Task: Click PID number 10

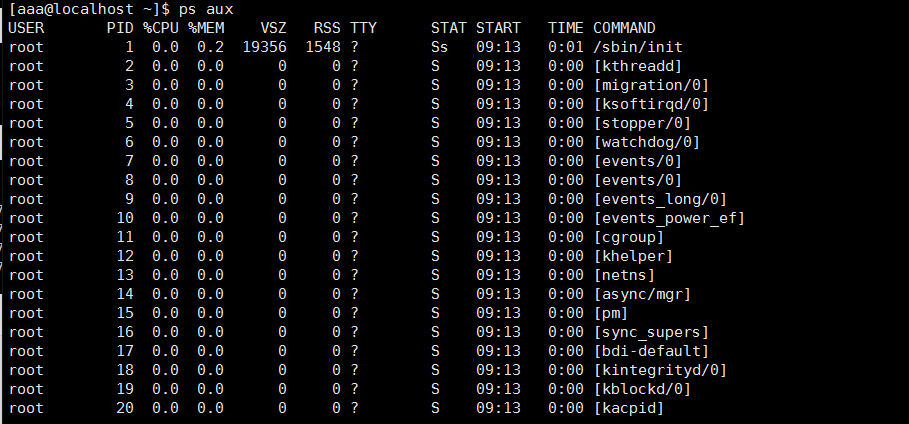Action: [x=125, y=219]
